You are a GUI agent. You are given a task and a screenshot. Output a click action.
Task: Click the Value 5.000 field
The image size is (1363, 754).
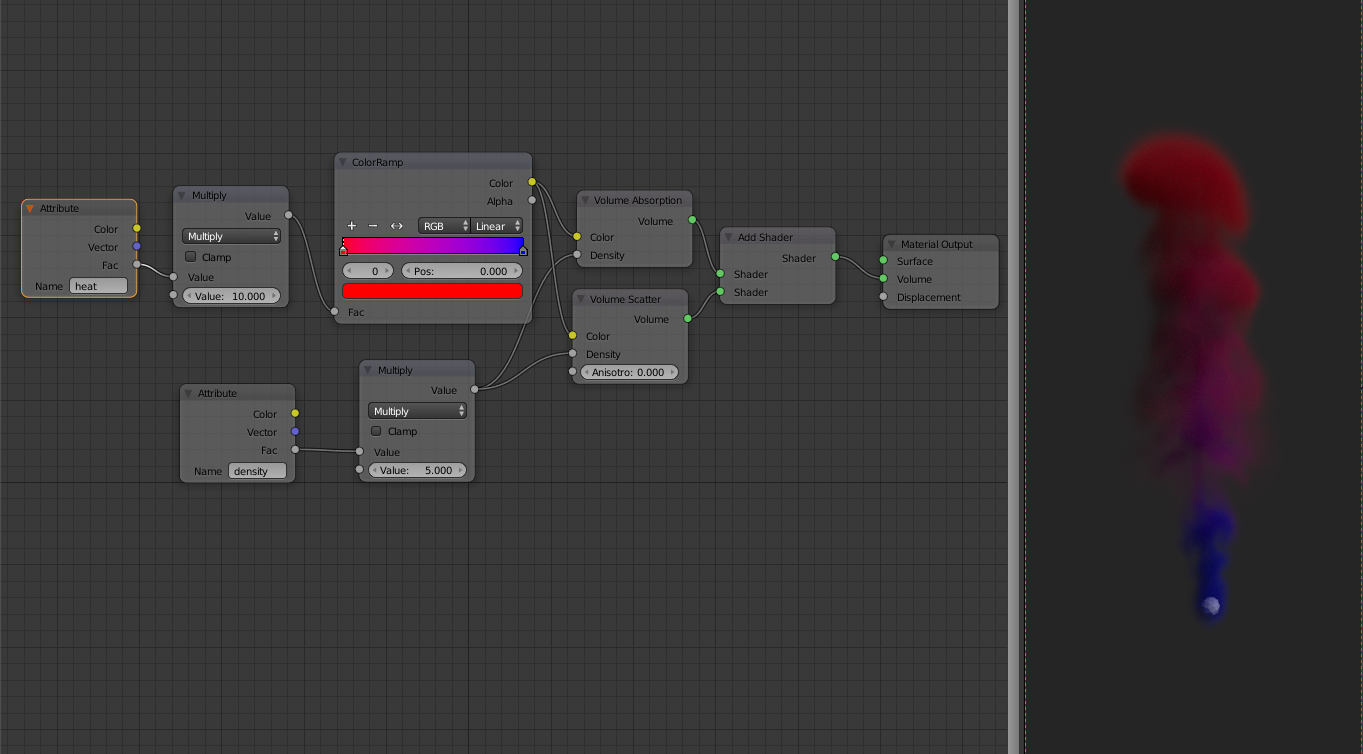tap(417, 470)
